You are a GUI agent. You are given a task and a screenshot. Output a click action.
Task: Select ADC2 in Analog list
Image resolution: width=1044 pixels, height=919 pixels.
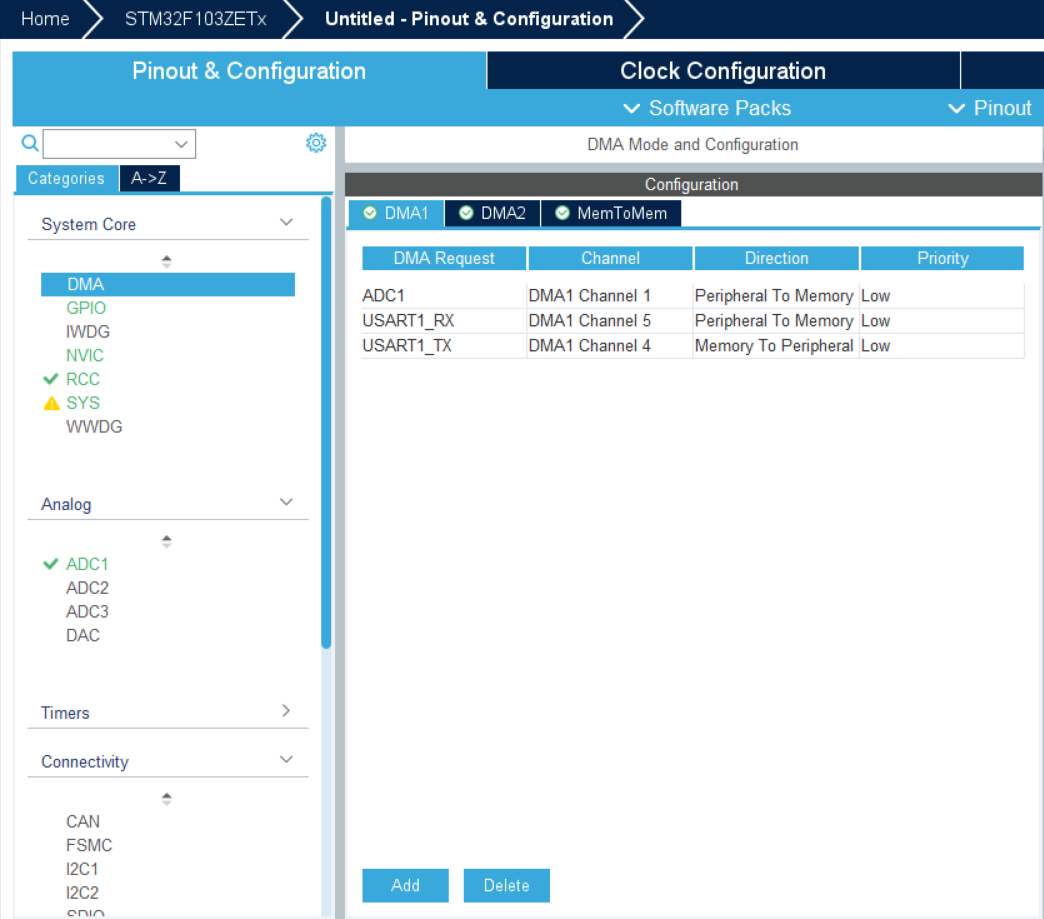tap(87, 588)
